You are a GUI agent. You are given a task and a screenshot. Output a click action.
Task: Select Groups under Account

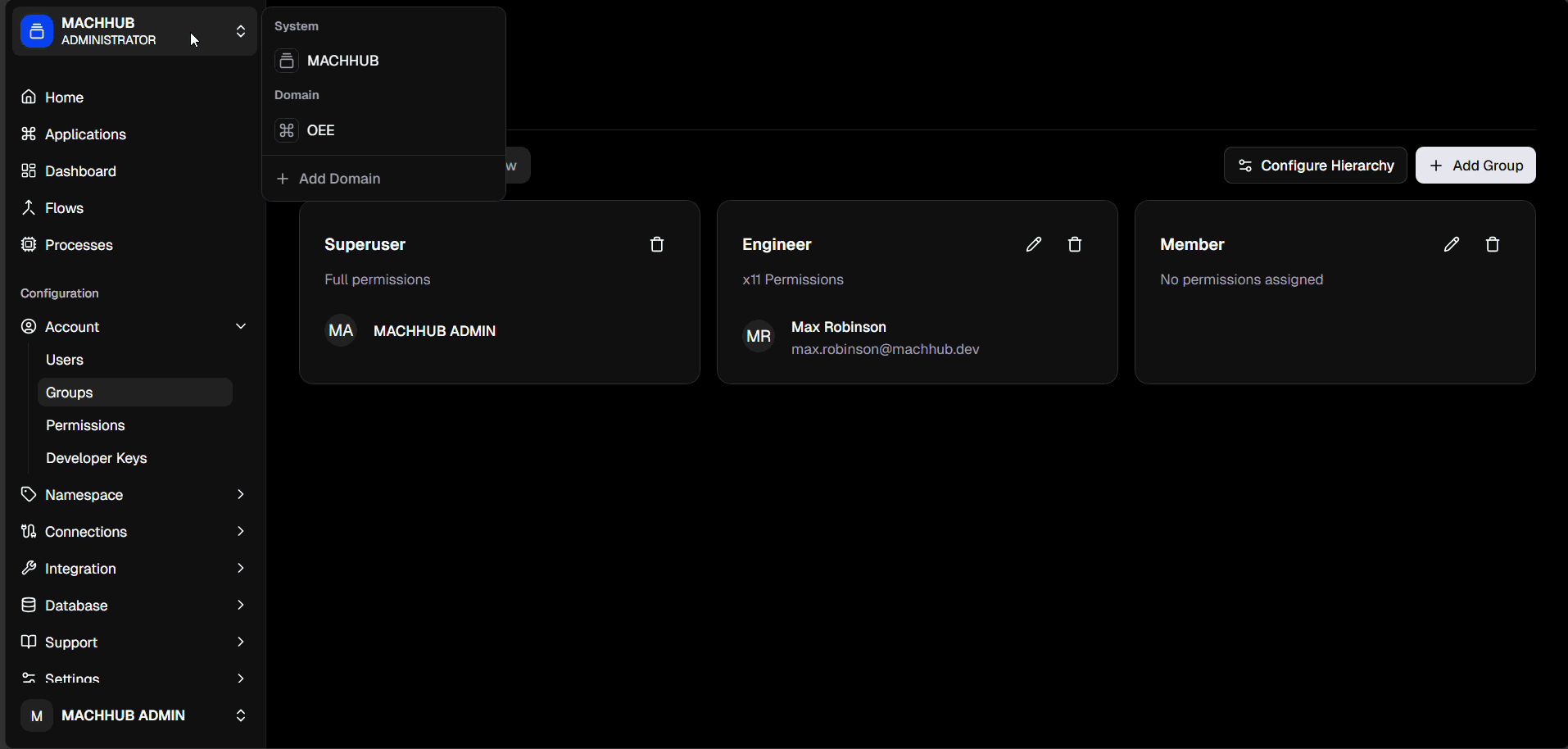point(135,393)
